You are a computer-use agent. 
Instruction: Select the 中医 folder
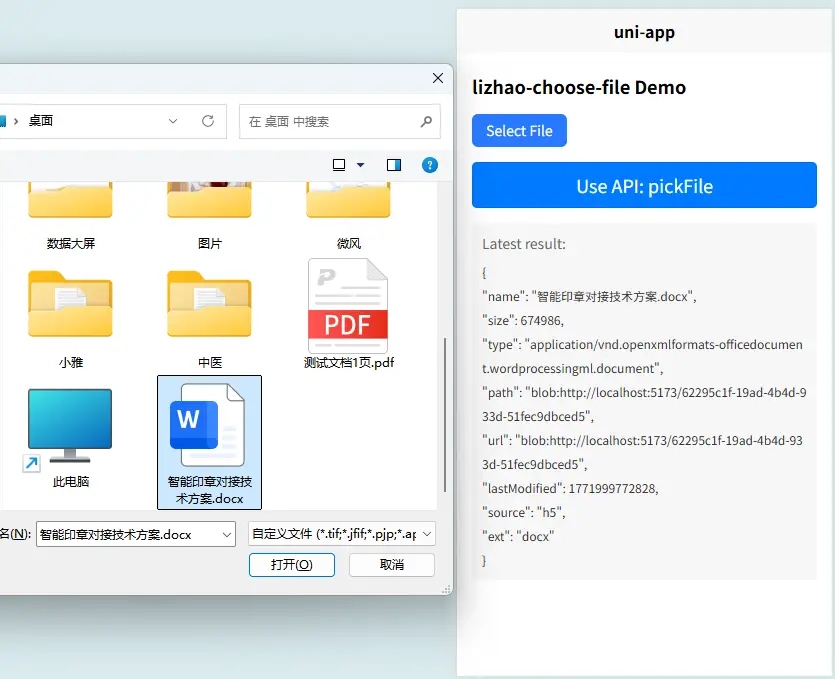(x=209, y=306)
